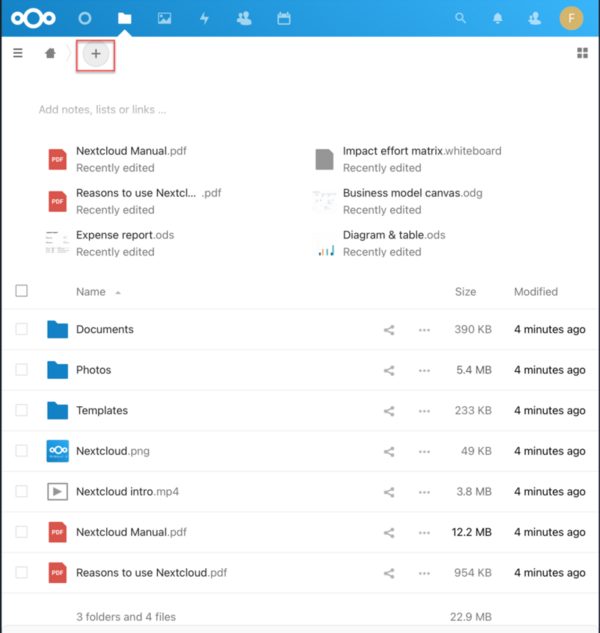This screenshot has width=600, height=633.
Task: Open more actions for Nextcloud.png
Action: click(424, 451)
